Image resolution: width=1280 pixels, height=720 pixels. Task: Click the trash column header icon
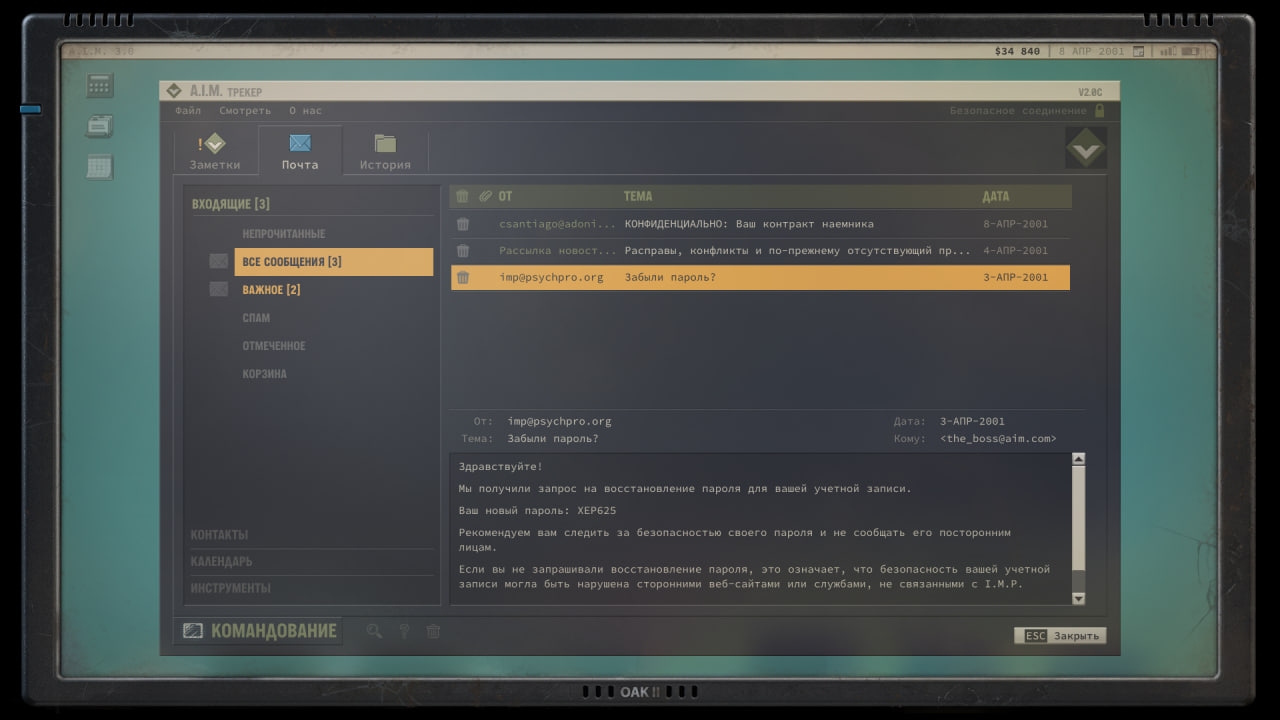tap(462, 196)
